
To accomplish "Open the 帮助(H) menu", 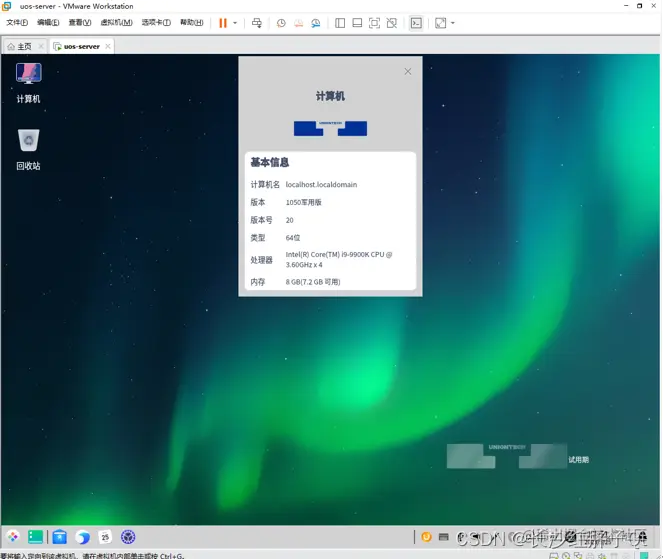I will [x=192, y=22].
